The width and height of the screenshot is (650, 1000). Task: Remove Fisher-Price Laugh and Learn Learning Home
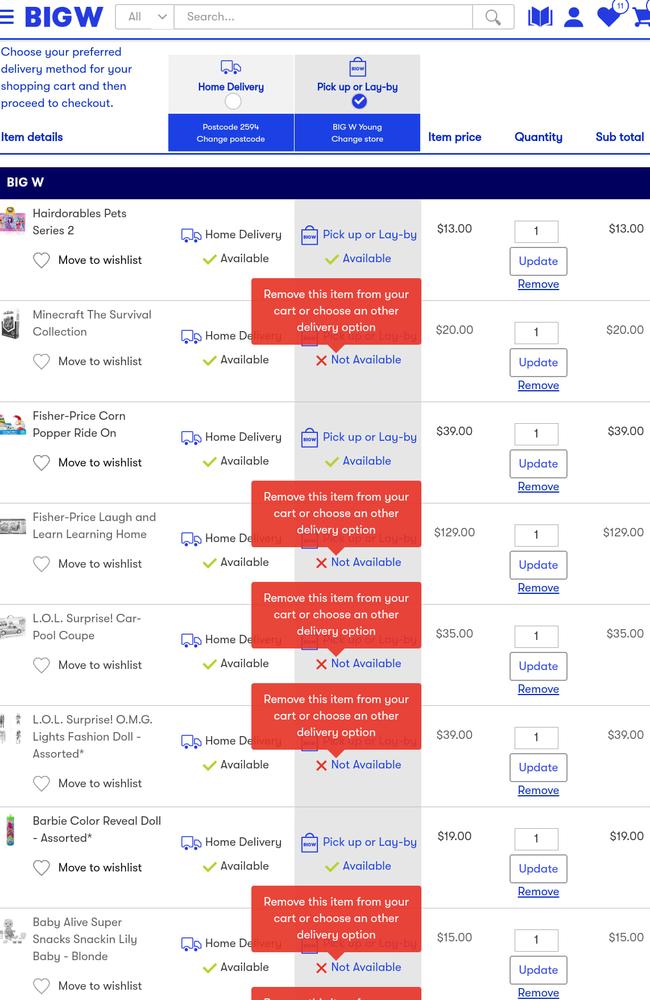538,589
